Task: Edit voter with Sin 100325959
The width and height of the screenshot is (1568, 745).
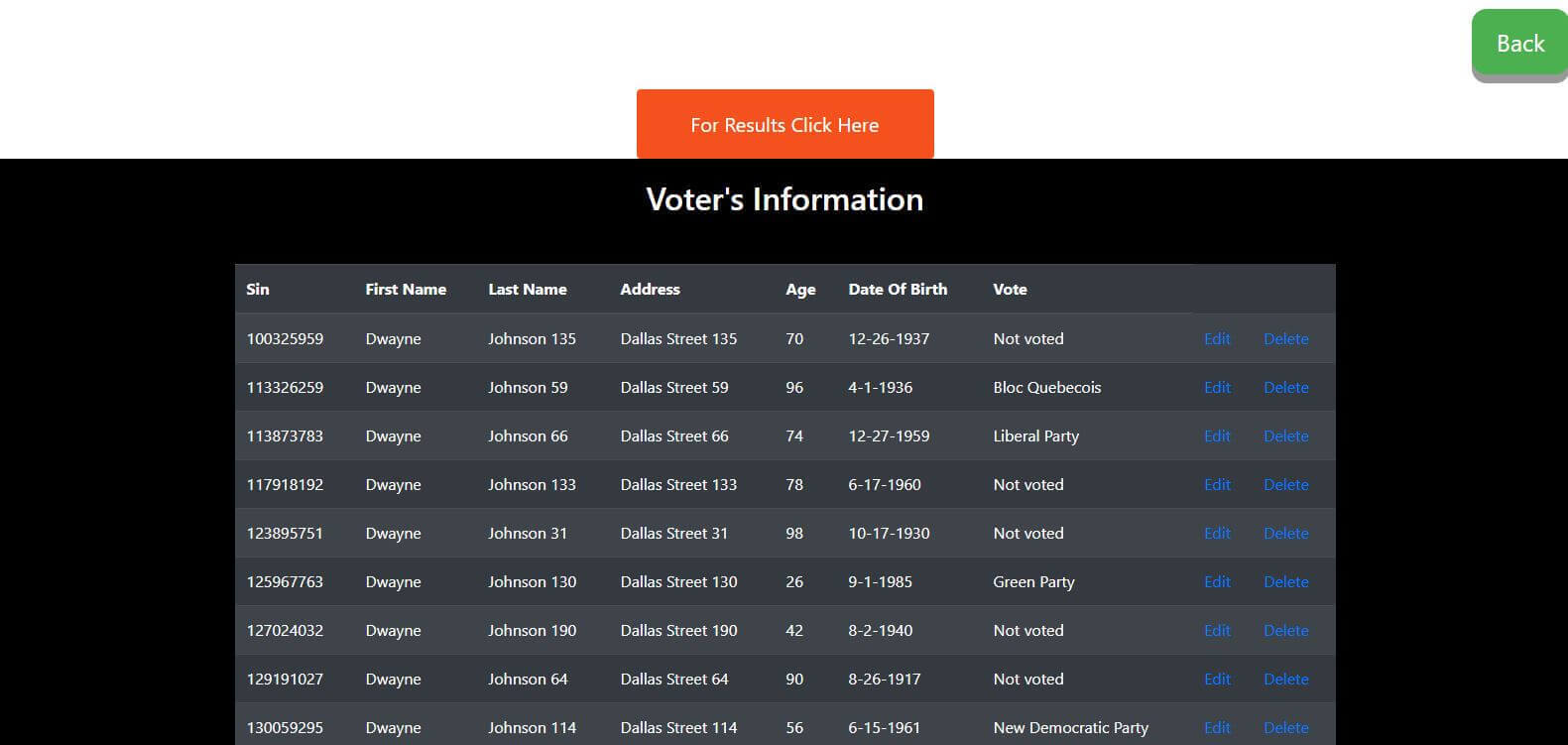Action: (x=1217, y=339)
